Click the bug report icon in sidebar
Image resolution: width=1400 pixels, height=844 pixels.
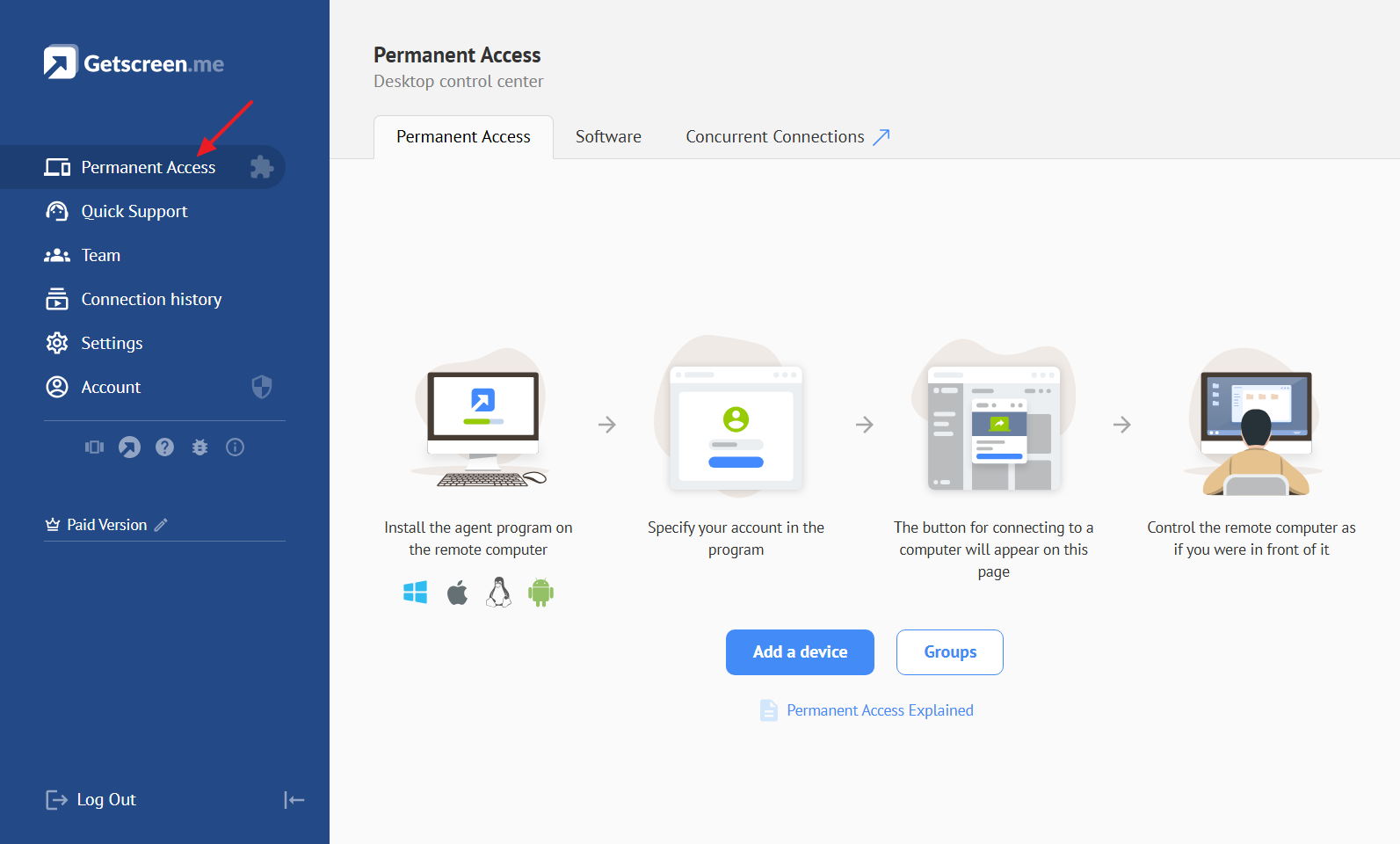coord(200,447)
